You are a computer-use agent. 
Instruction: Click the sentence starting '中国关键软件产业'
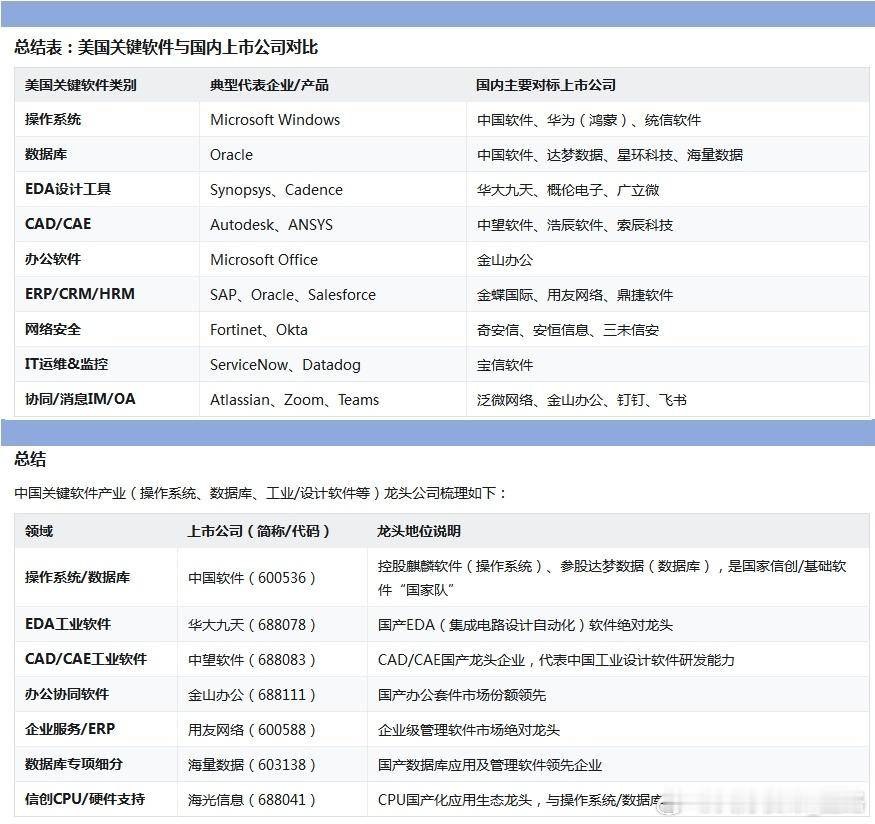click(x=261, y=493)
